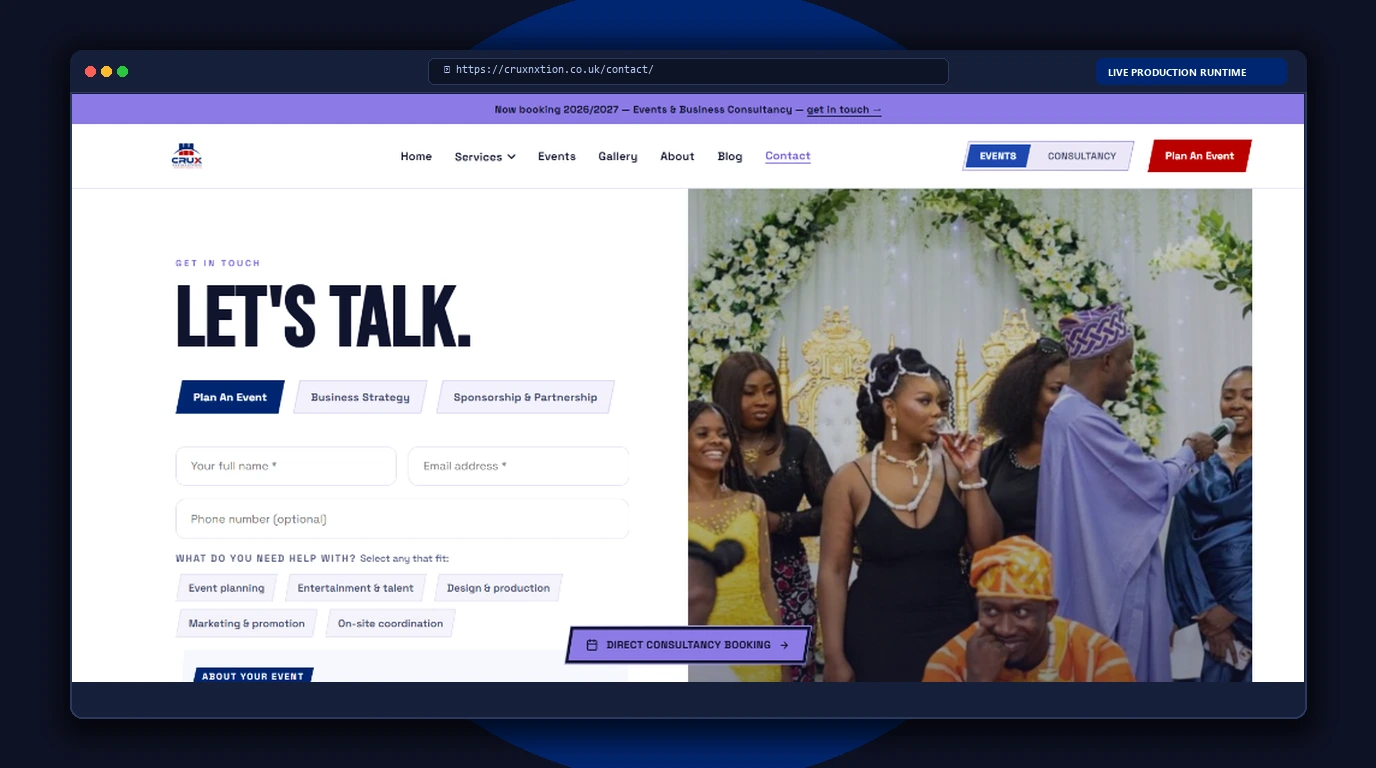Switch to the Sponsorship & Partnership tab

pyautogui.click(x=525, y=397)
